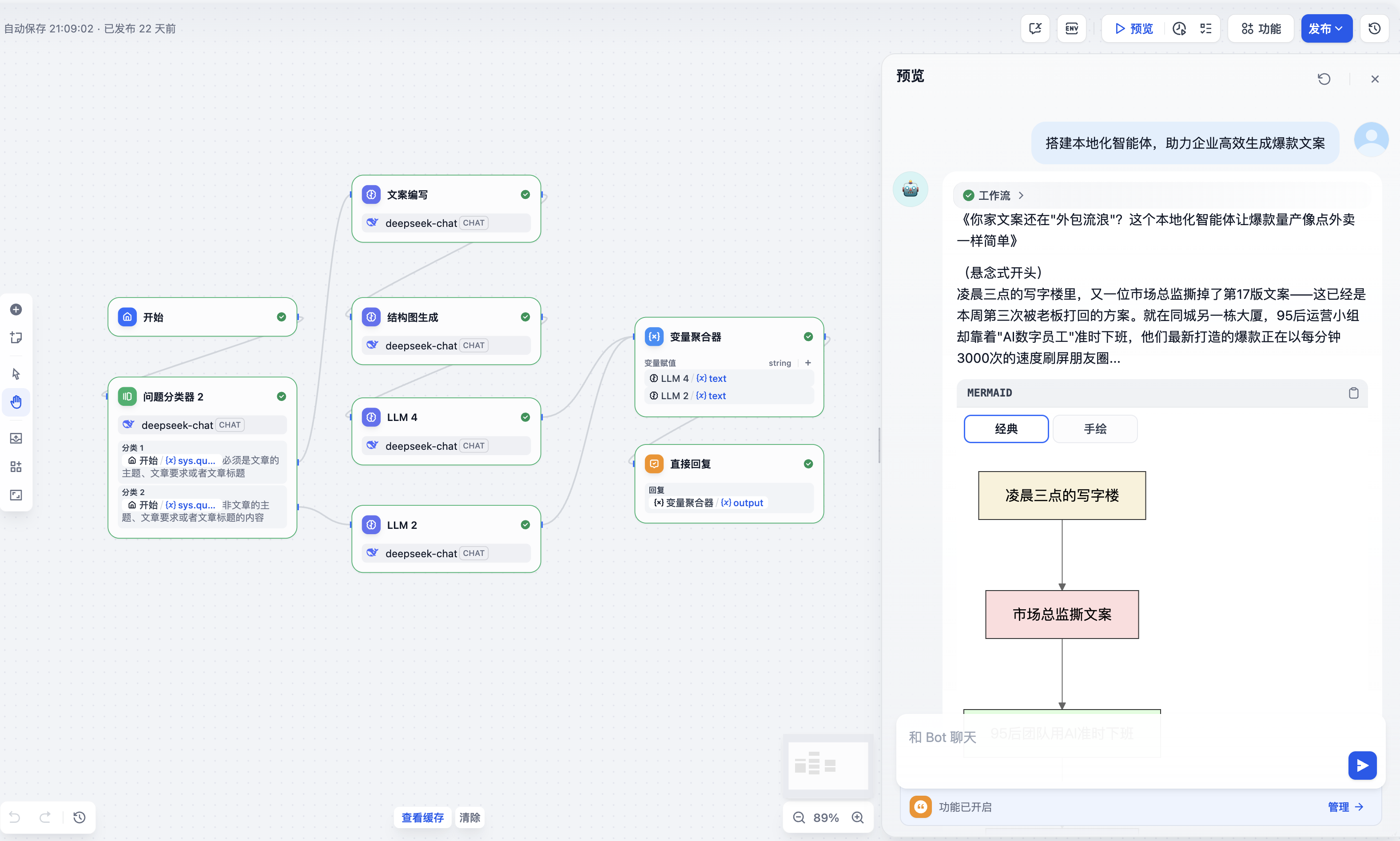Select the LLM 2 node

click(x=446, y=539)
